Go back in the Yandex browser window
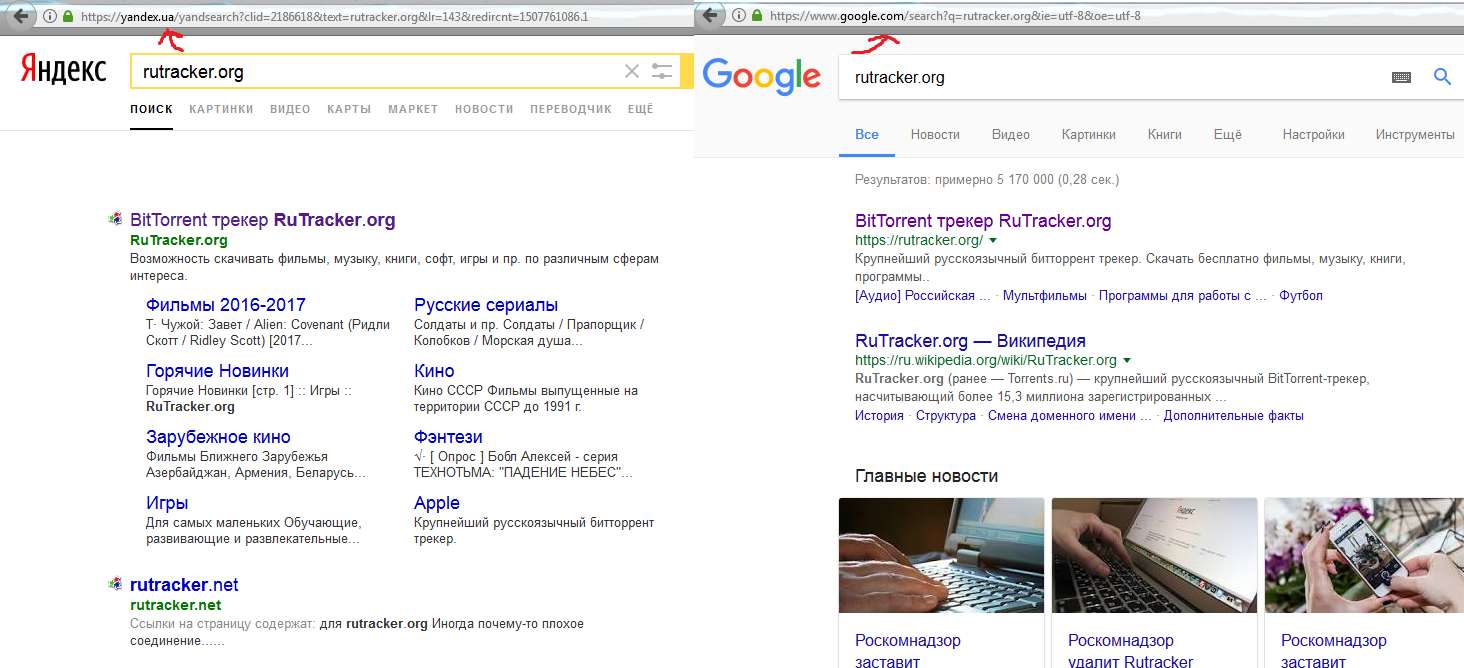This screenshot has height=668, width=1464. (20, 16)
